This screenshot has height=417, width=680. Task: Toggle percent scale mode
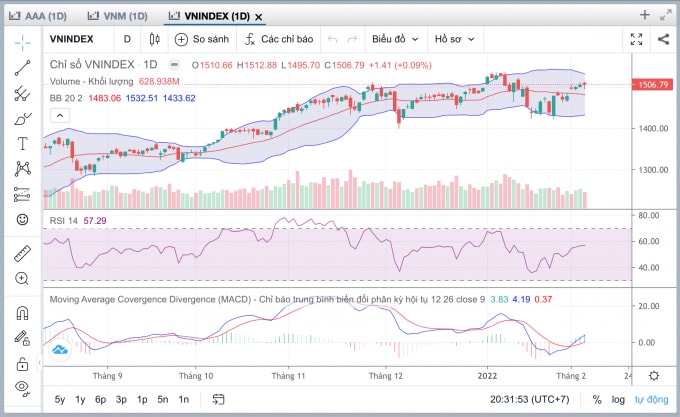point(597,399)
